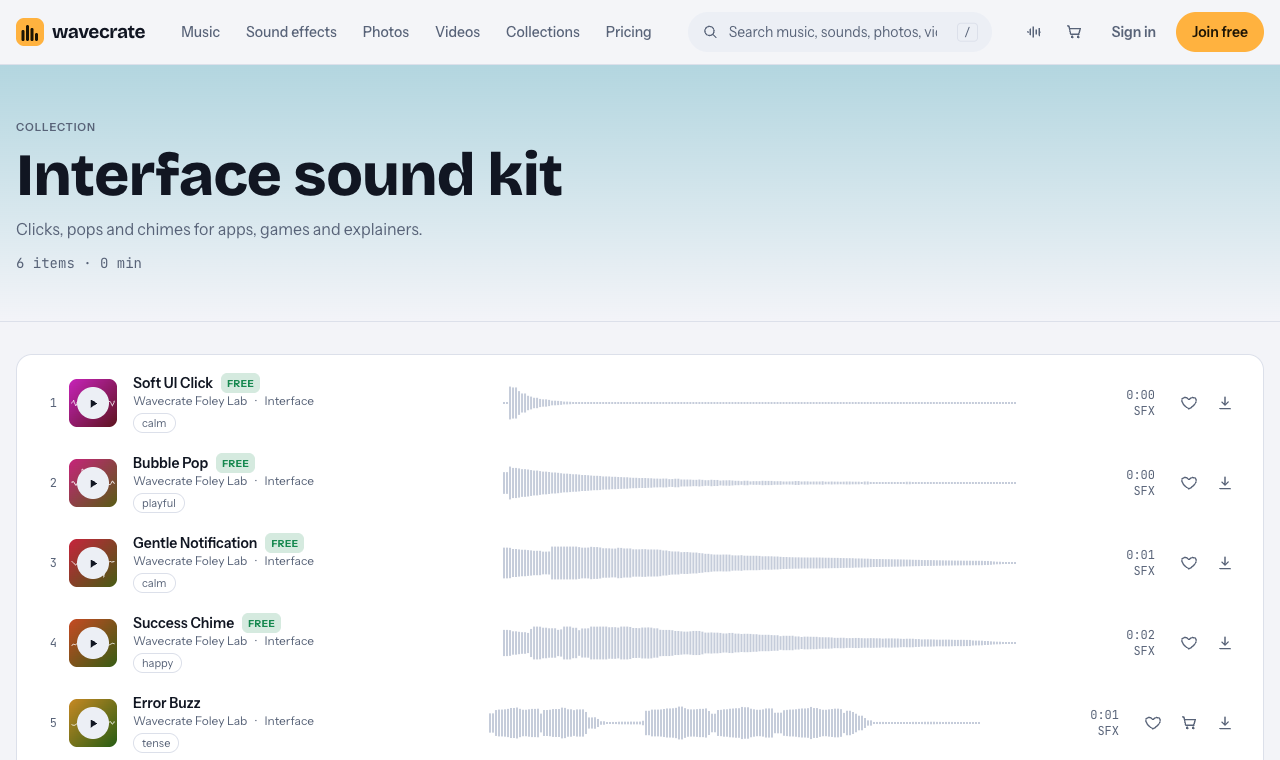This screenshot has width=1280, height=760.
Task: Open the Music menu item
Action: (x=200, y=32)
